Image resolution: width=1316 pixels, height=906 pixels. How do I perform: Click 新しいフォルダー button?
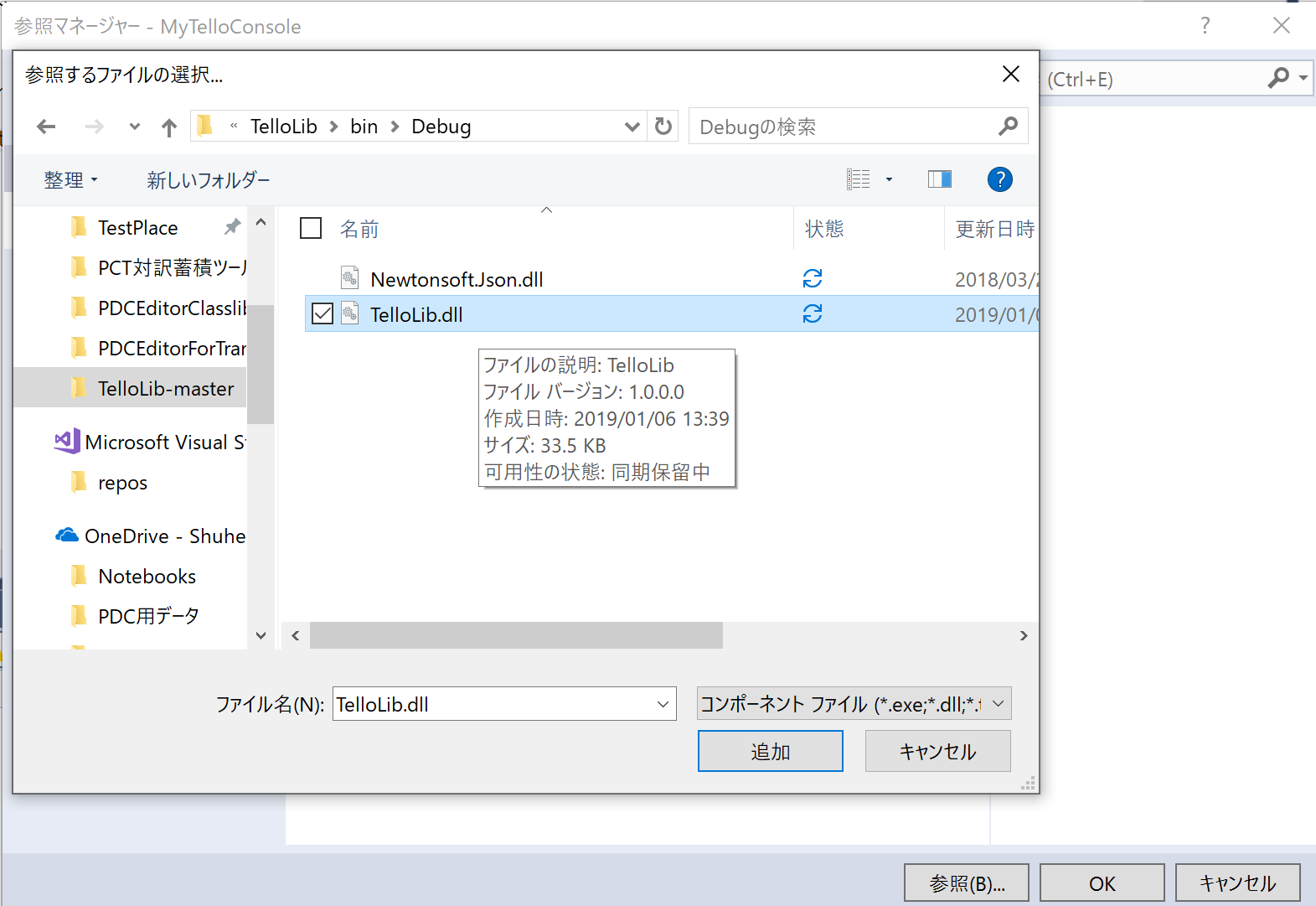click(x=209, y=180)
